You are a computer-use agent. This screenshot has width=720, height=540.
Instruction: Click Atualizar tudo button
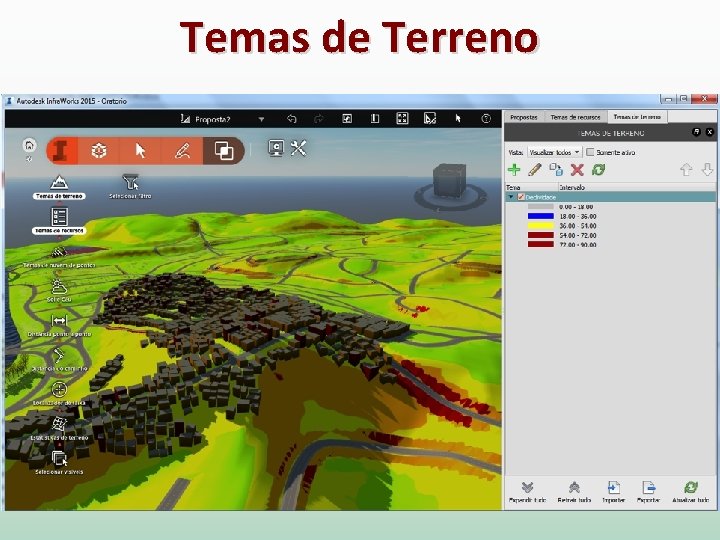[691, 492]
